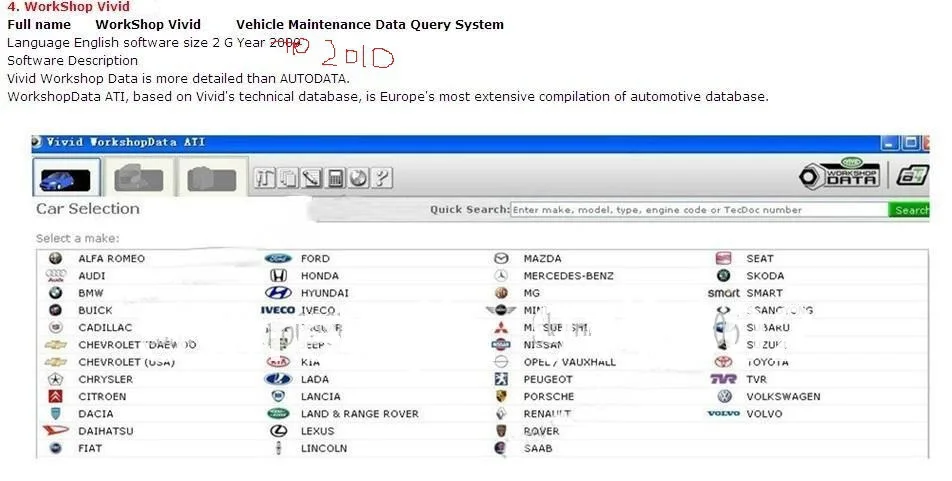Click the Honda H logo

pos(278,276)
